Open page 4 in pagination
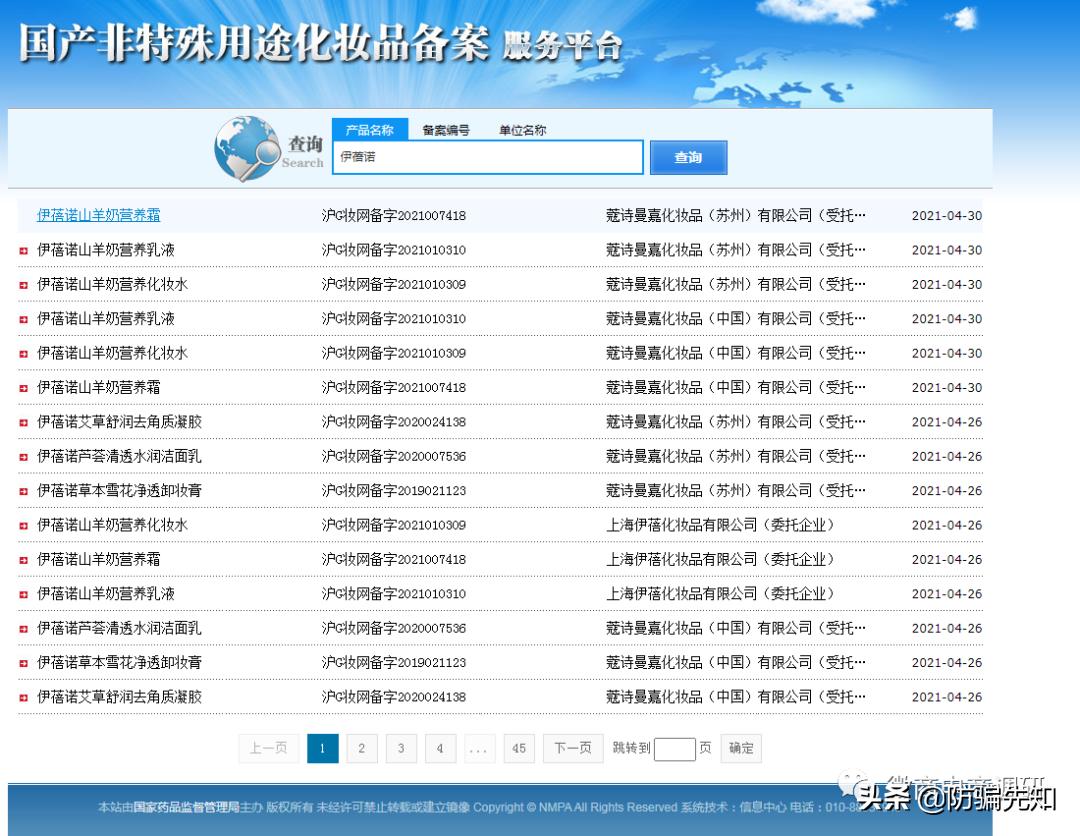This screenshot has height=836, width=1080. [x=440, y=748]
